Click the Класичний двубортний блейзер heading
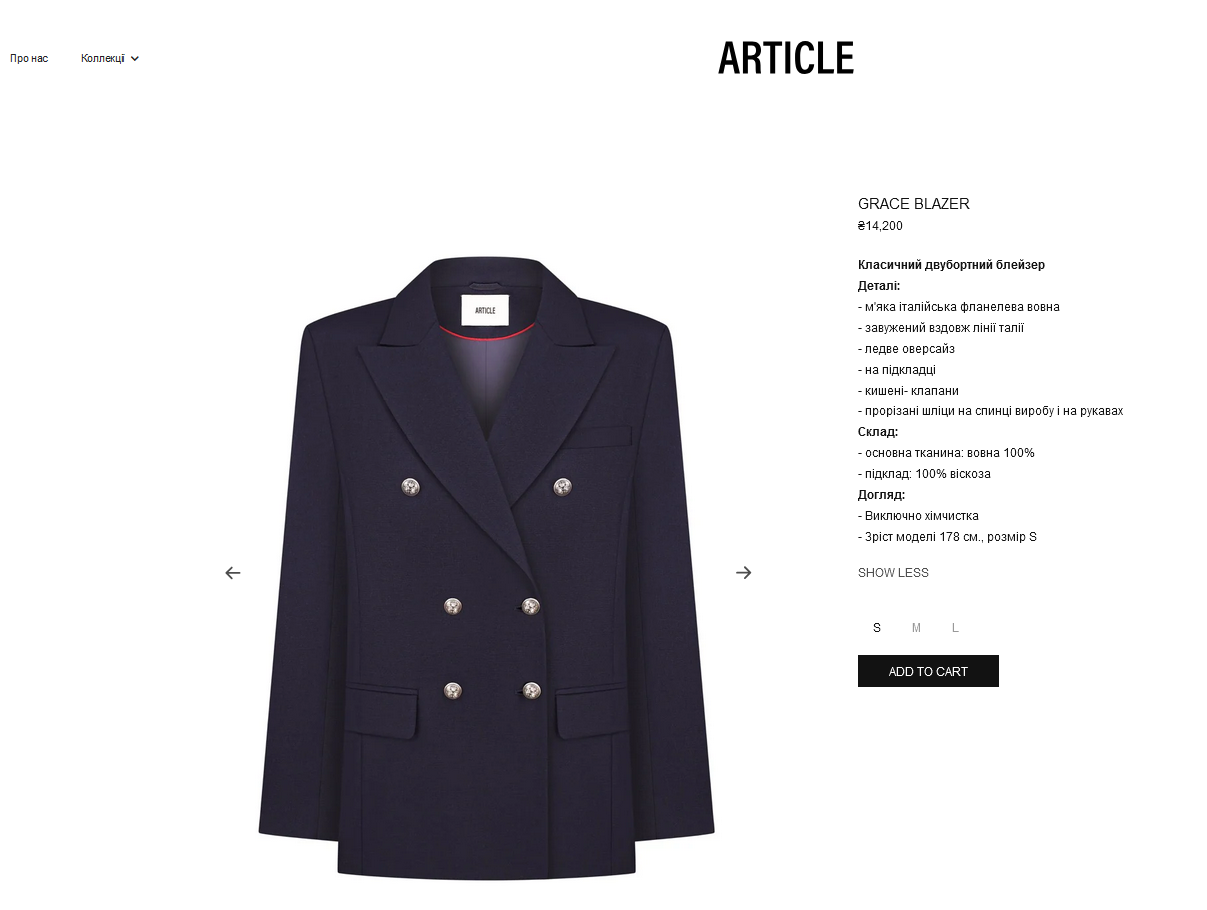This screenshot has height=910, width=1207. click(951, 265)
